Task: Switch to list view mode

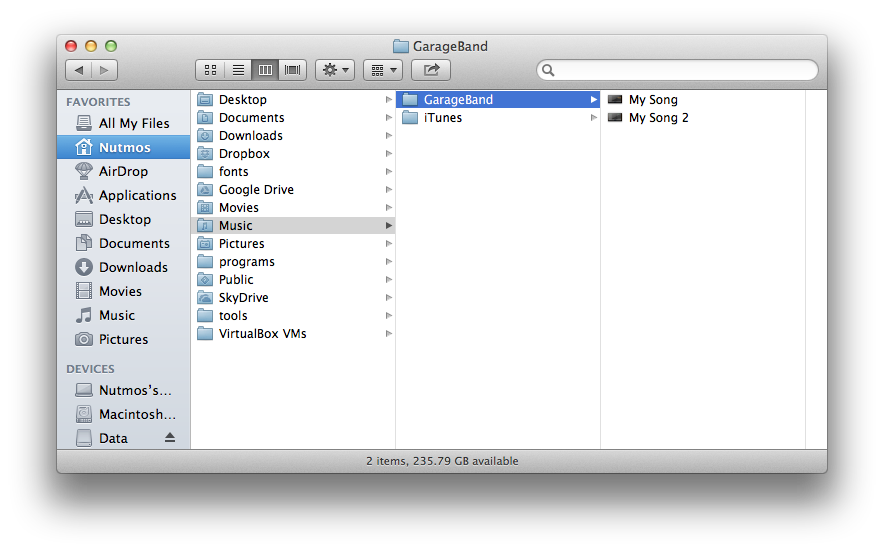Action: coord(238,70)
